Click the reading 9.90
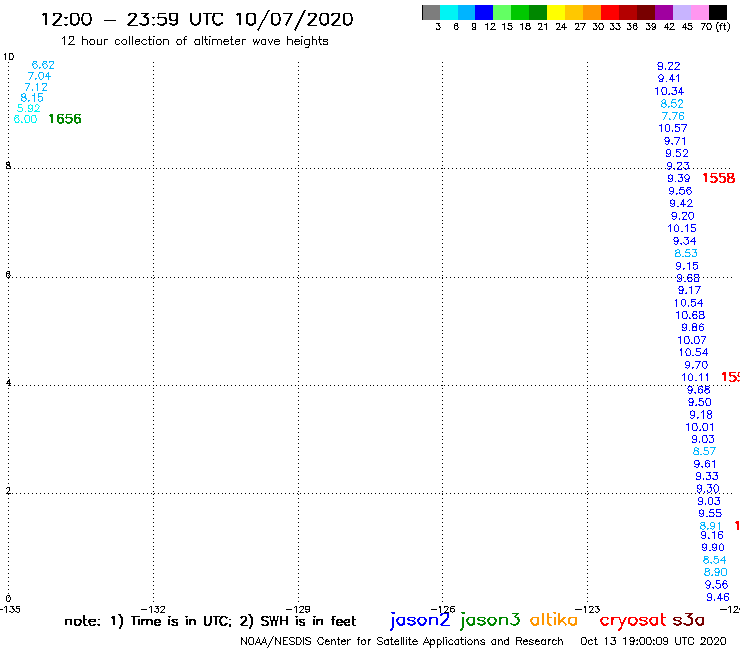 click(713, 548)
